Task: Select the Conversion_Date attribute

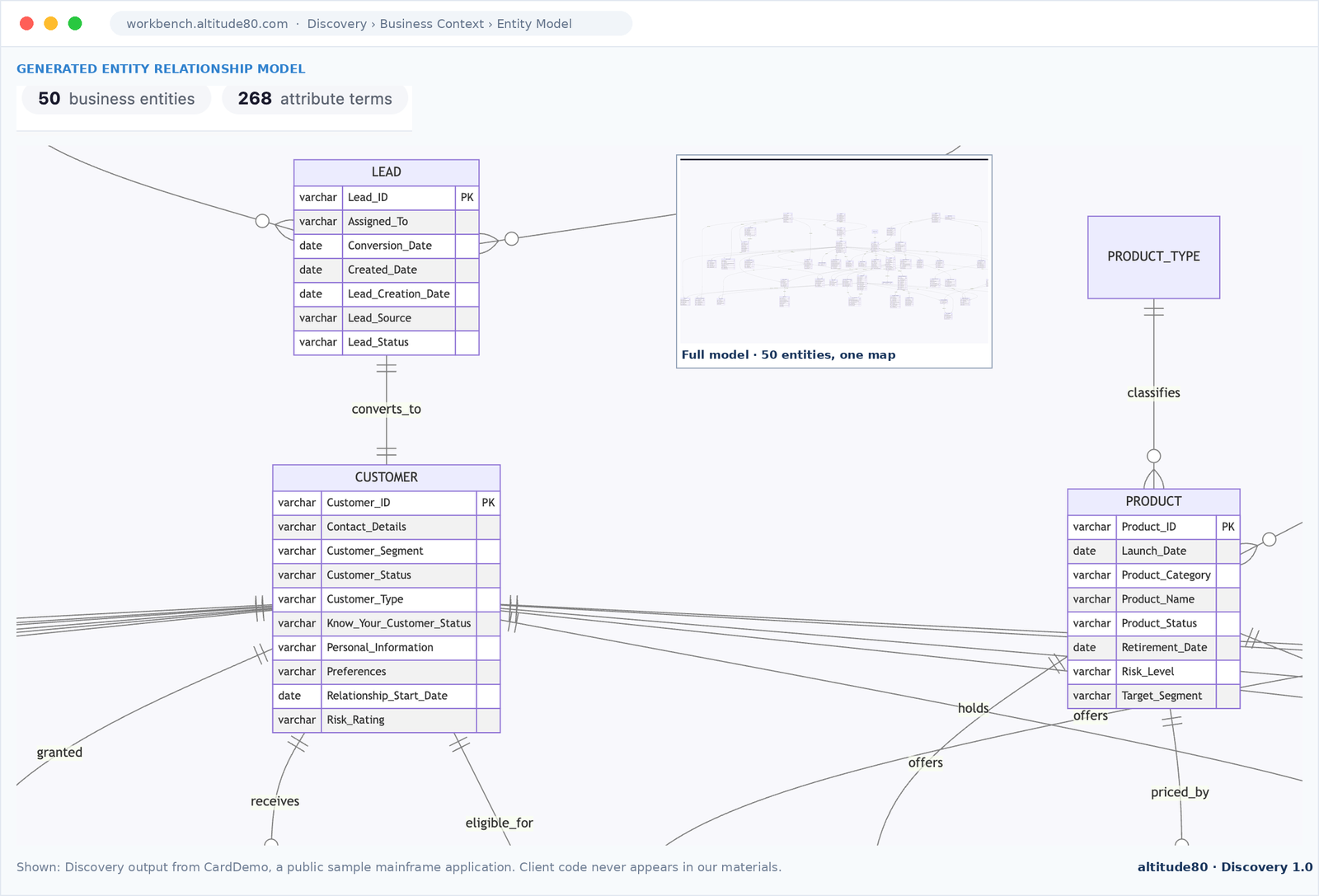Action: [x=386, y=246]
